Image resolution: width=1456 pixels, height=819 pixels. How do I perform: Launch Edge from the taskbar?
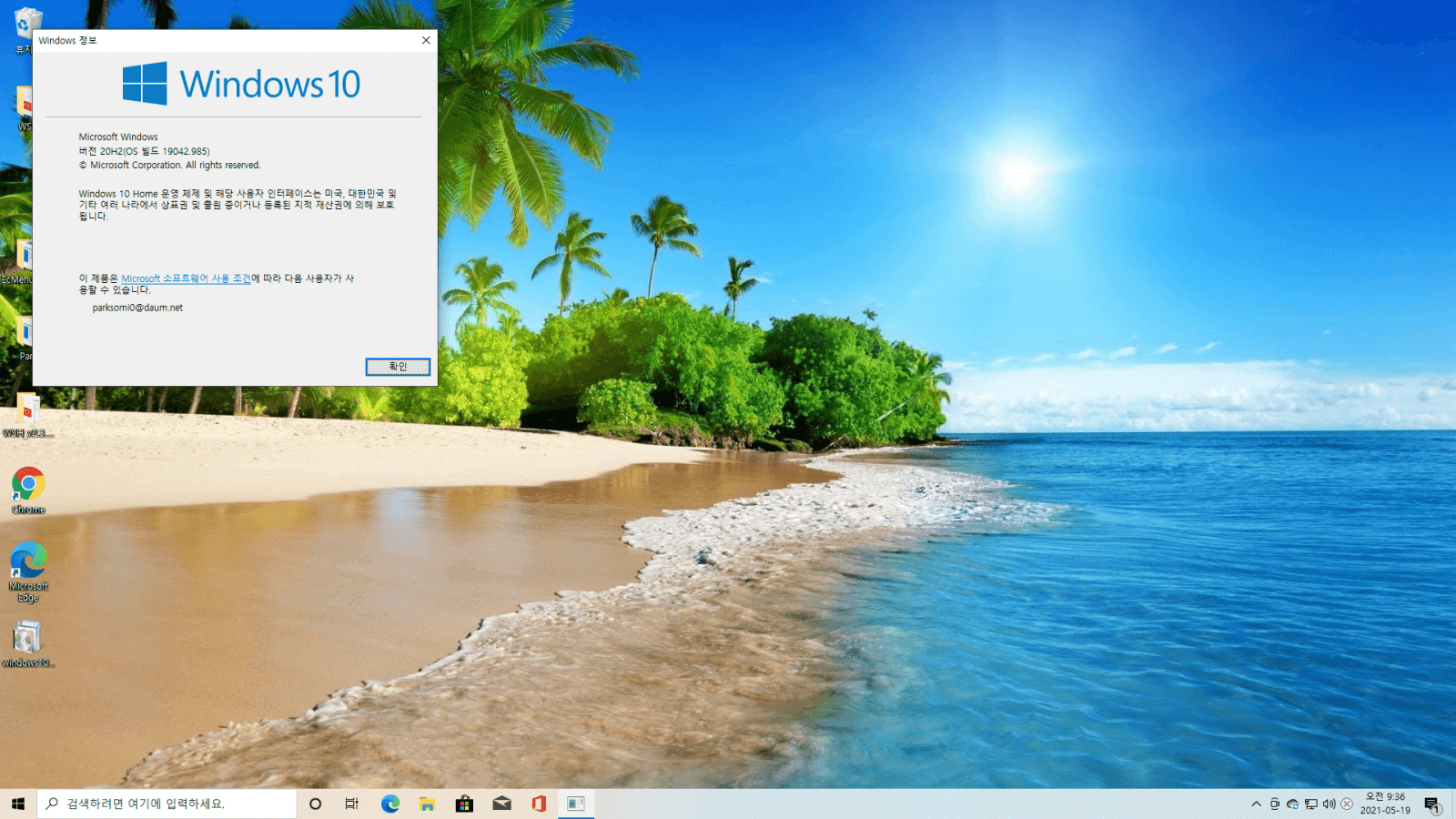[x=390, y=804]
